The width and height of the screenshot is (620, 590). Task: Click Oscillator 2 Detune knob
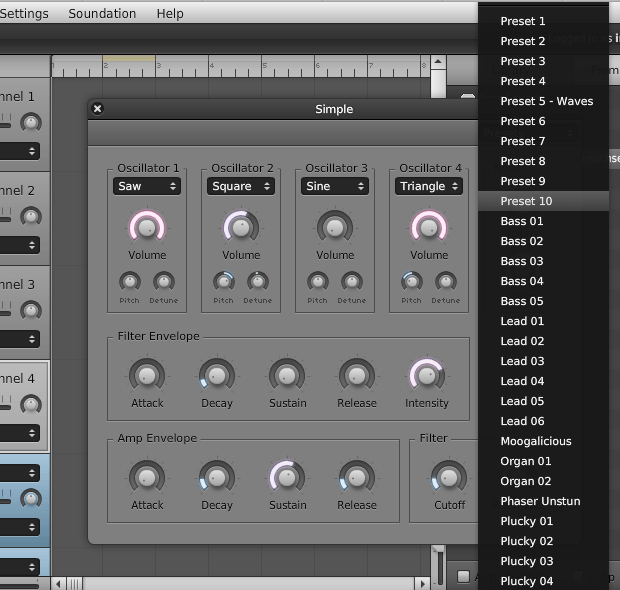pos(258,282)
